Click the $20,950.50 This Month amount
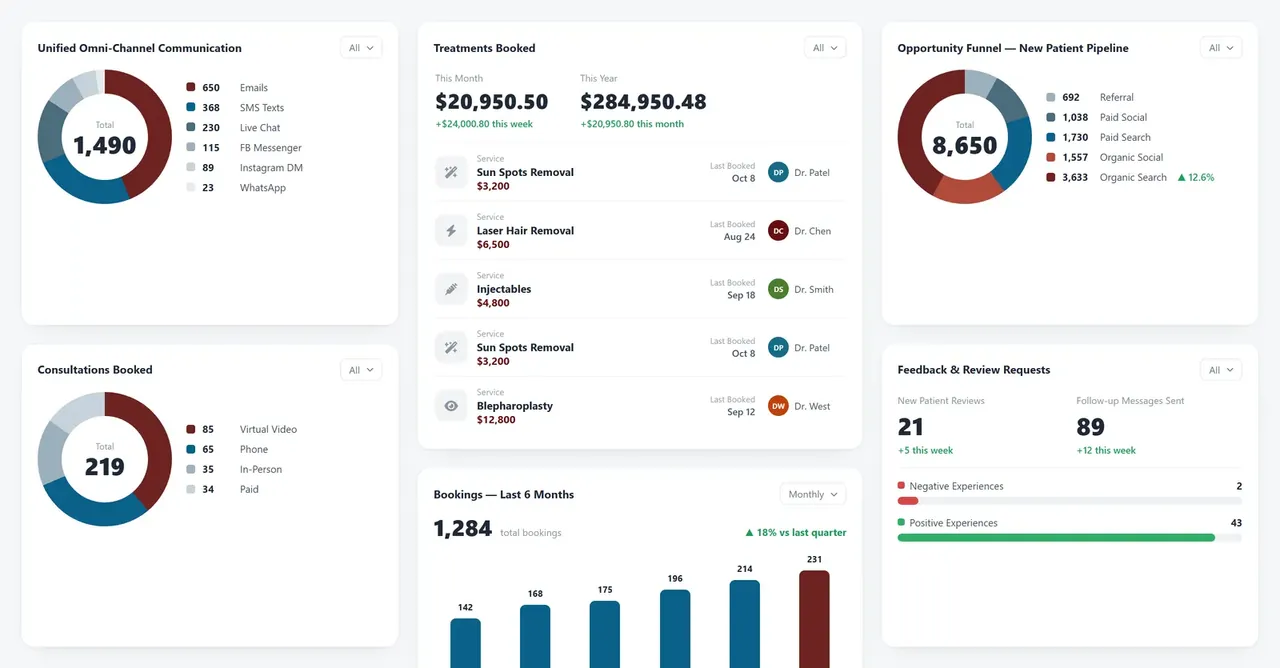The image size is (1280, 668). (492, 102)
